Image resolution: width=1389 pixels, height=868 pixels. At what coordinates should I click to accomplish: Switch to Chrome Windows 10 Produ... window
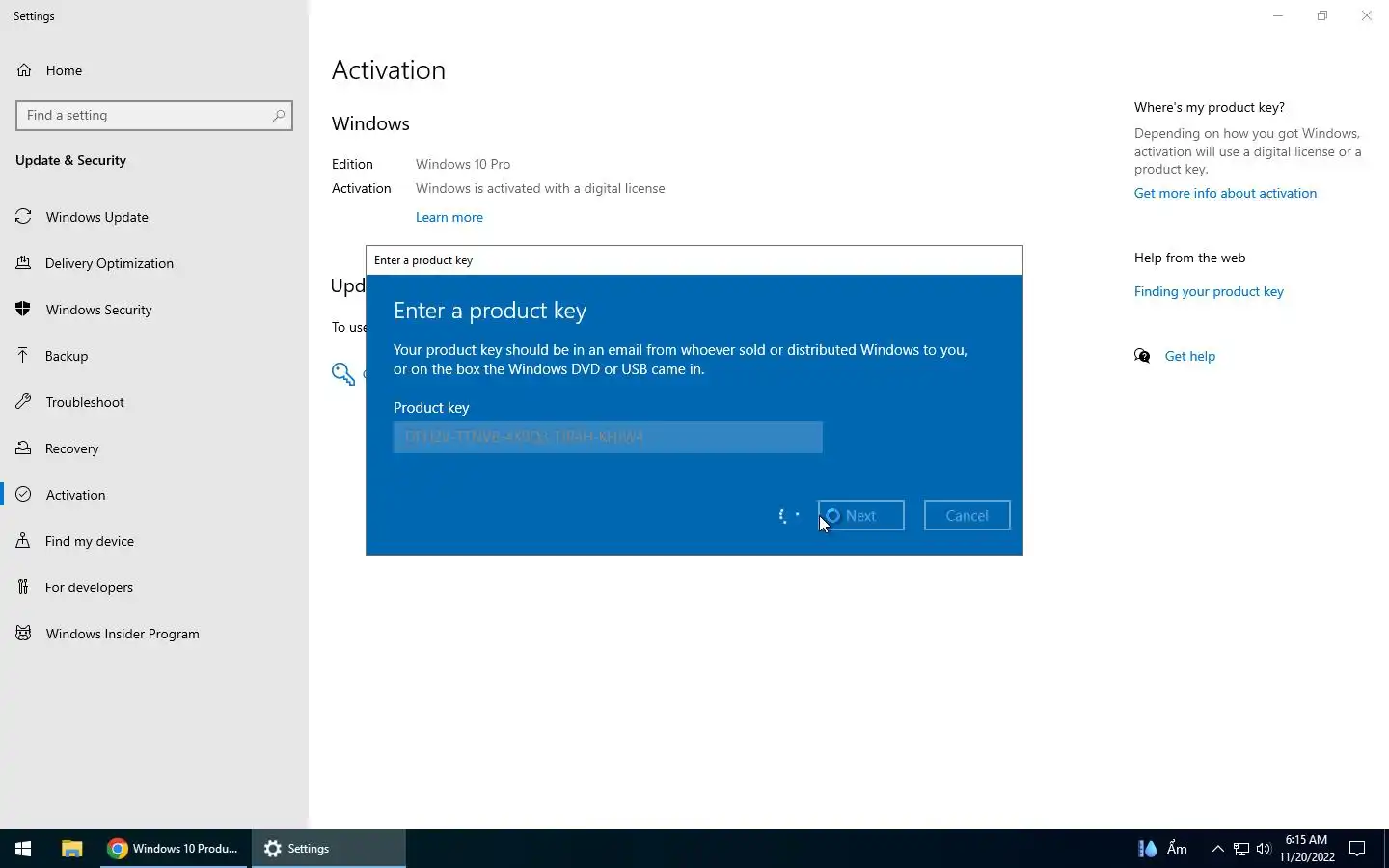[x=174, y=849]
